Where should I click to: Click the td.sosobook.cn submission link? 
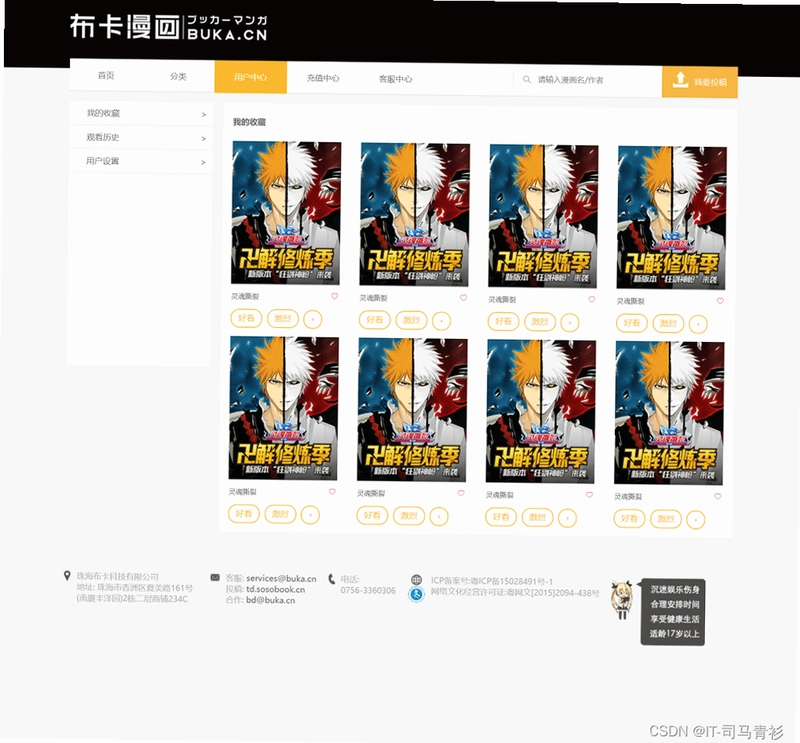[276, 589]
